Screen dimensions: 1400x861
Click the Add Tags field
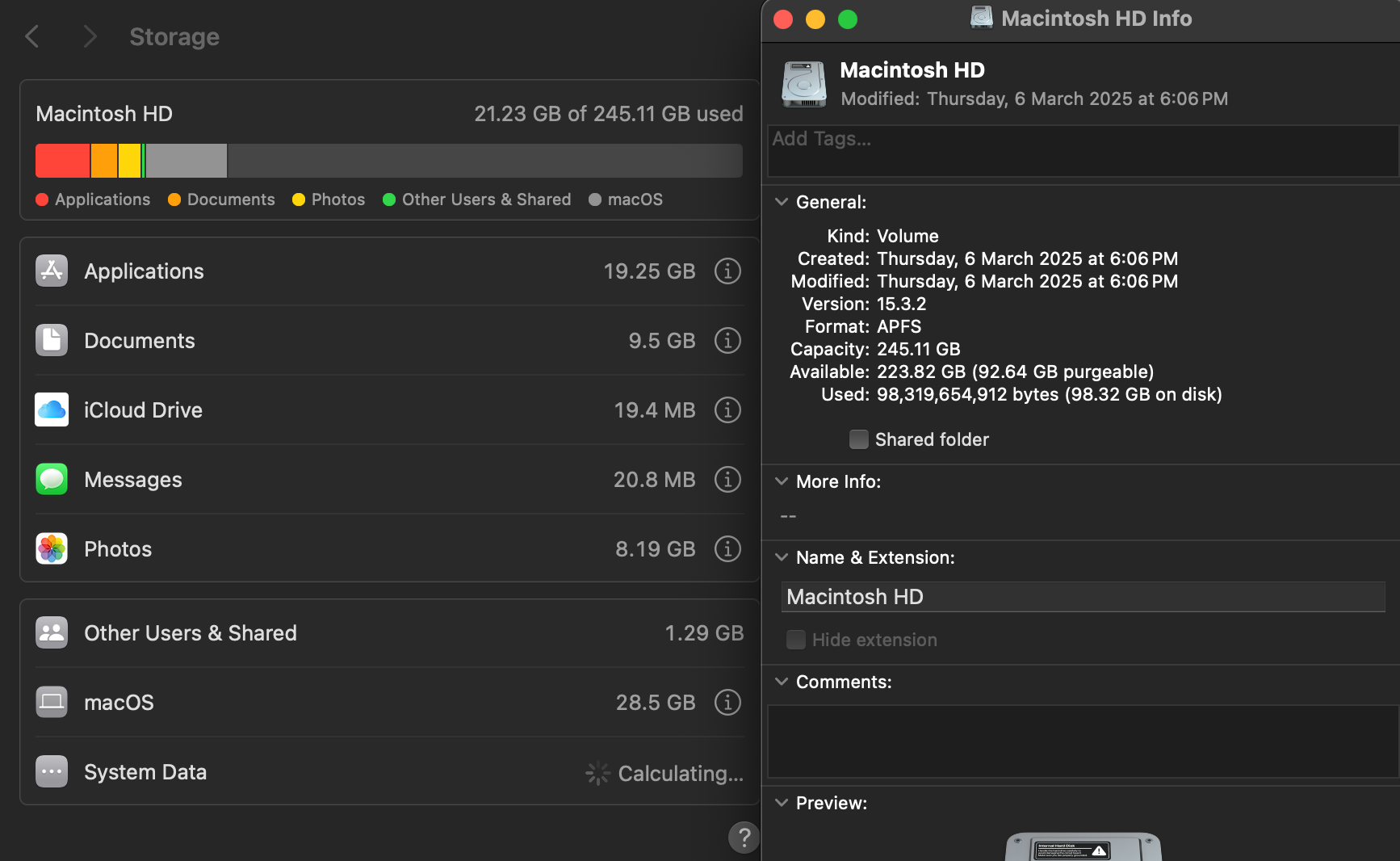coord(1083,151)
